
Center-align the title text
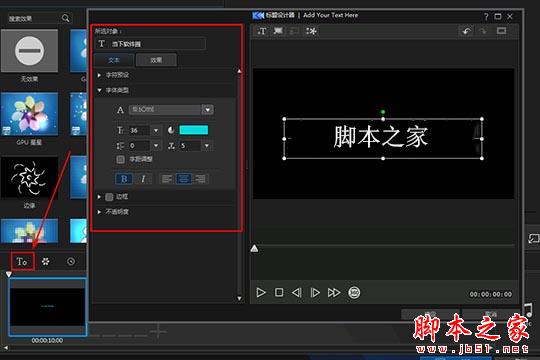click(x=184, y=179)
